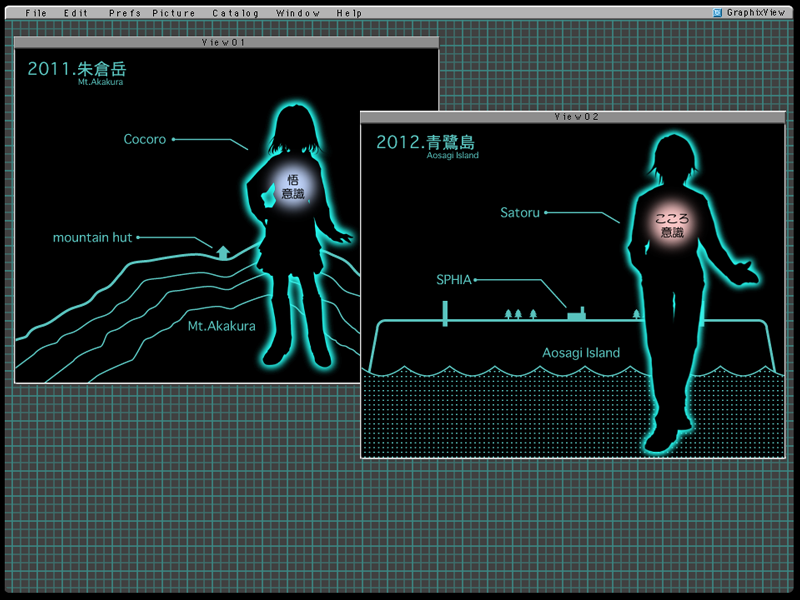Open the Prefs menu
The height and width of the screenshot is (600, 800).
(124, 13)
